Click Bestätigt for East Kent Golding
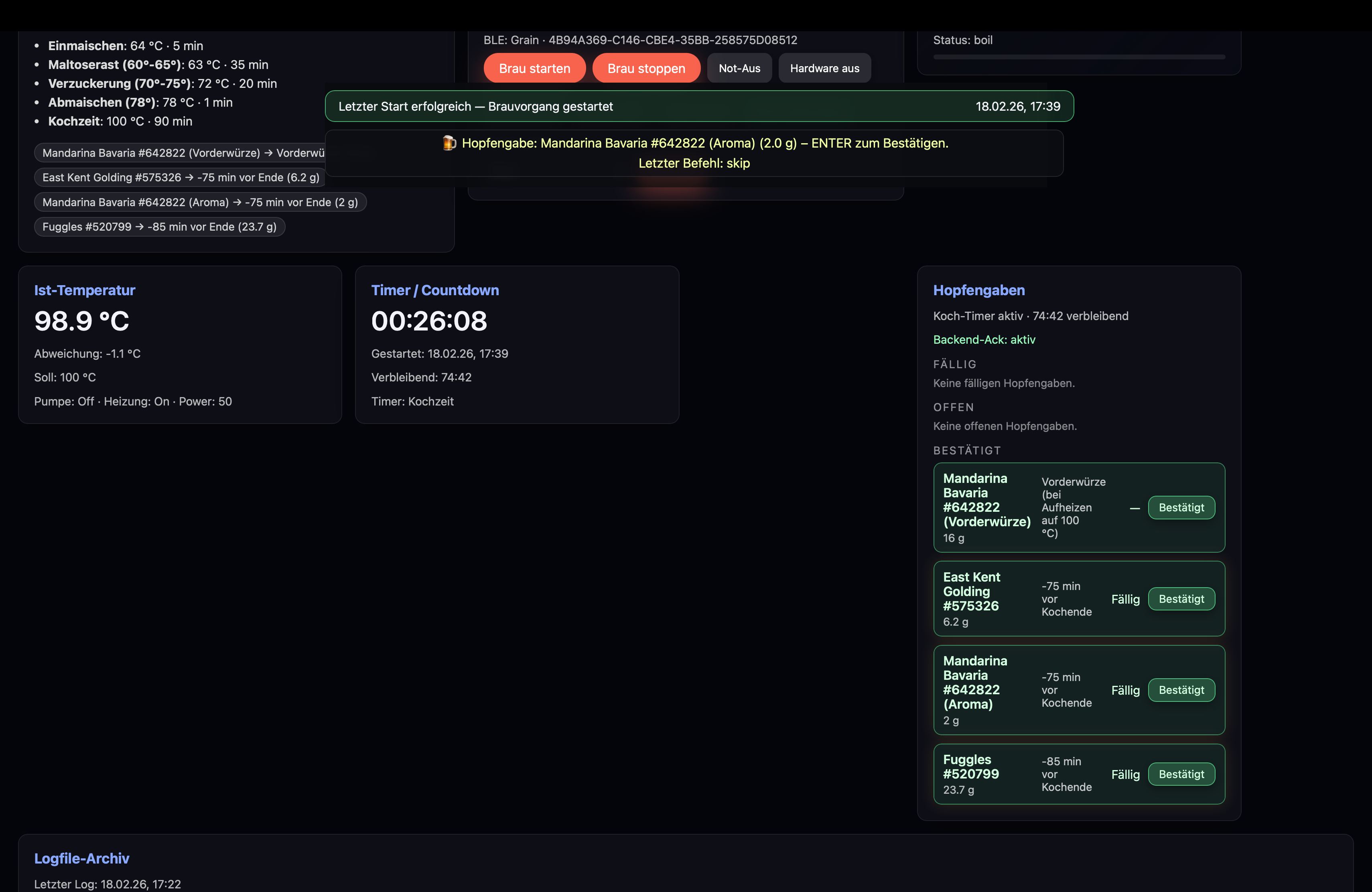Viewport: 1372px width, 892px height. coord(1181,599)
